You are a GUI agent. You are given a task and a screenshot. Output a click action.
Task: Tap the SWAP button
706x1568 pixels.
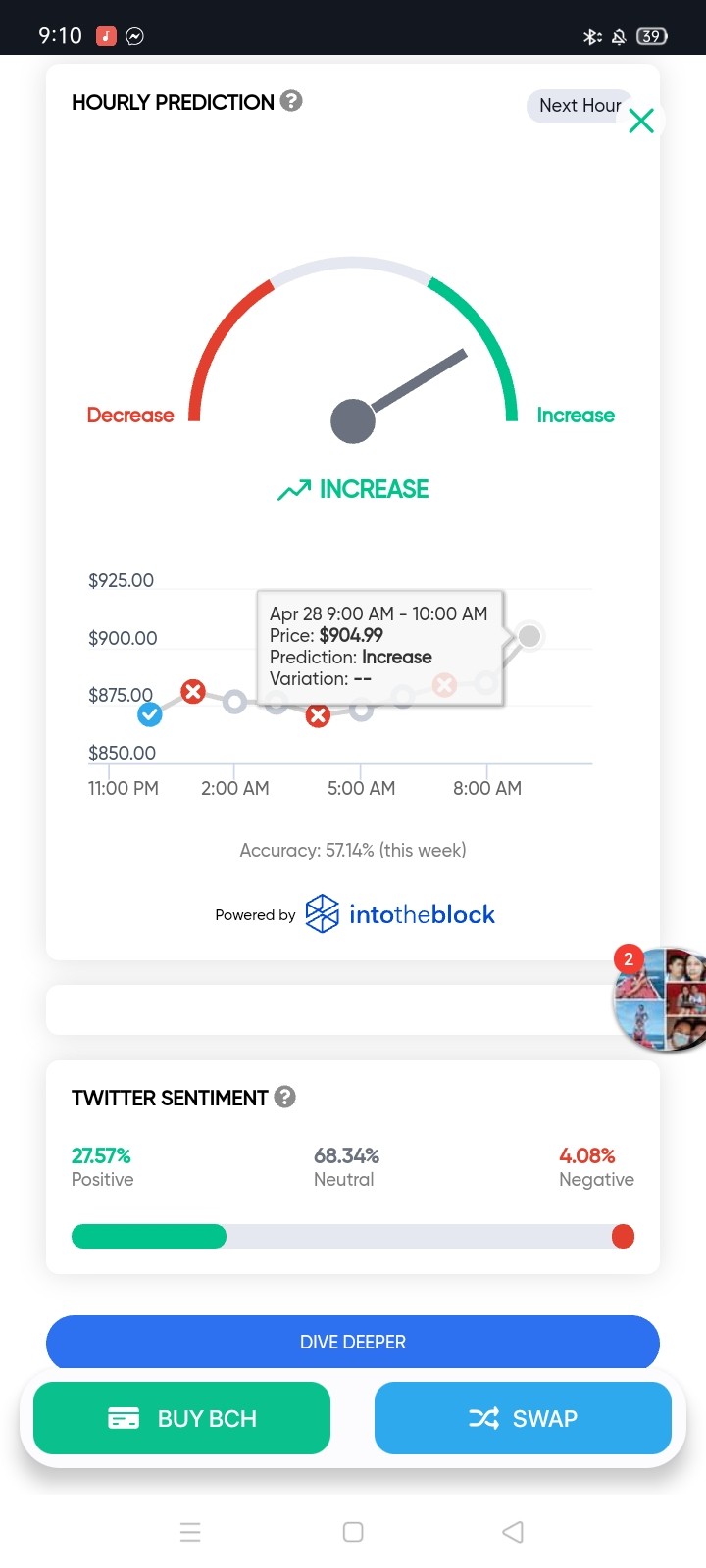[x=523, y=1418]
